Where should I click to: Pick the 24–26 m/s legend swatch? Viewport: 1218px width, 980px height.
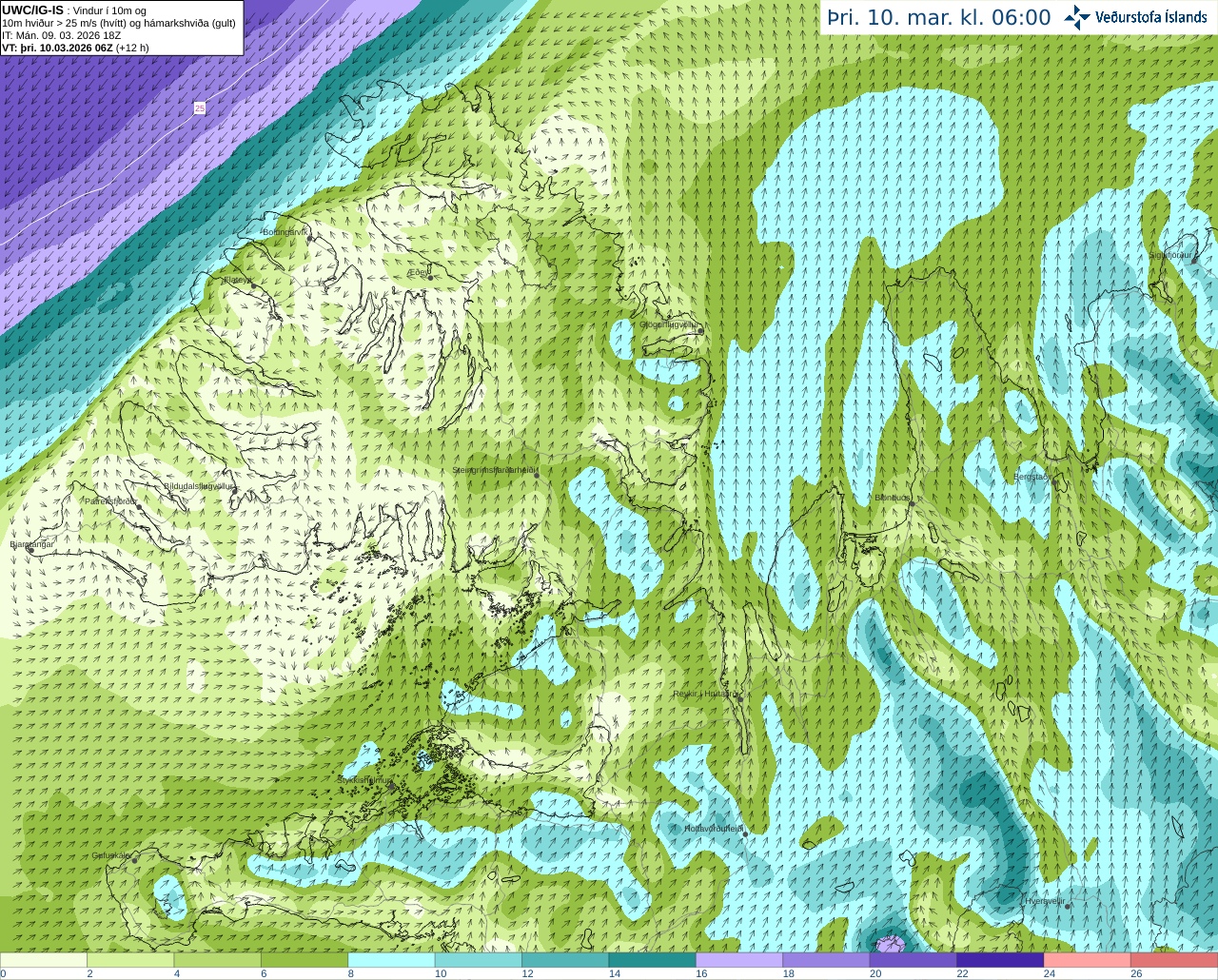(x=1088, y=960)
